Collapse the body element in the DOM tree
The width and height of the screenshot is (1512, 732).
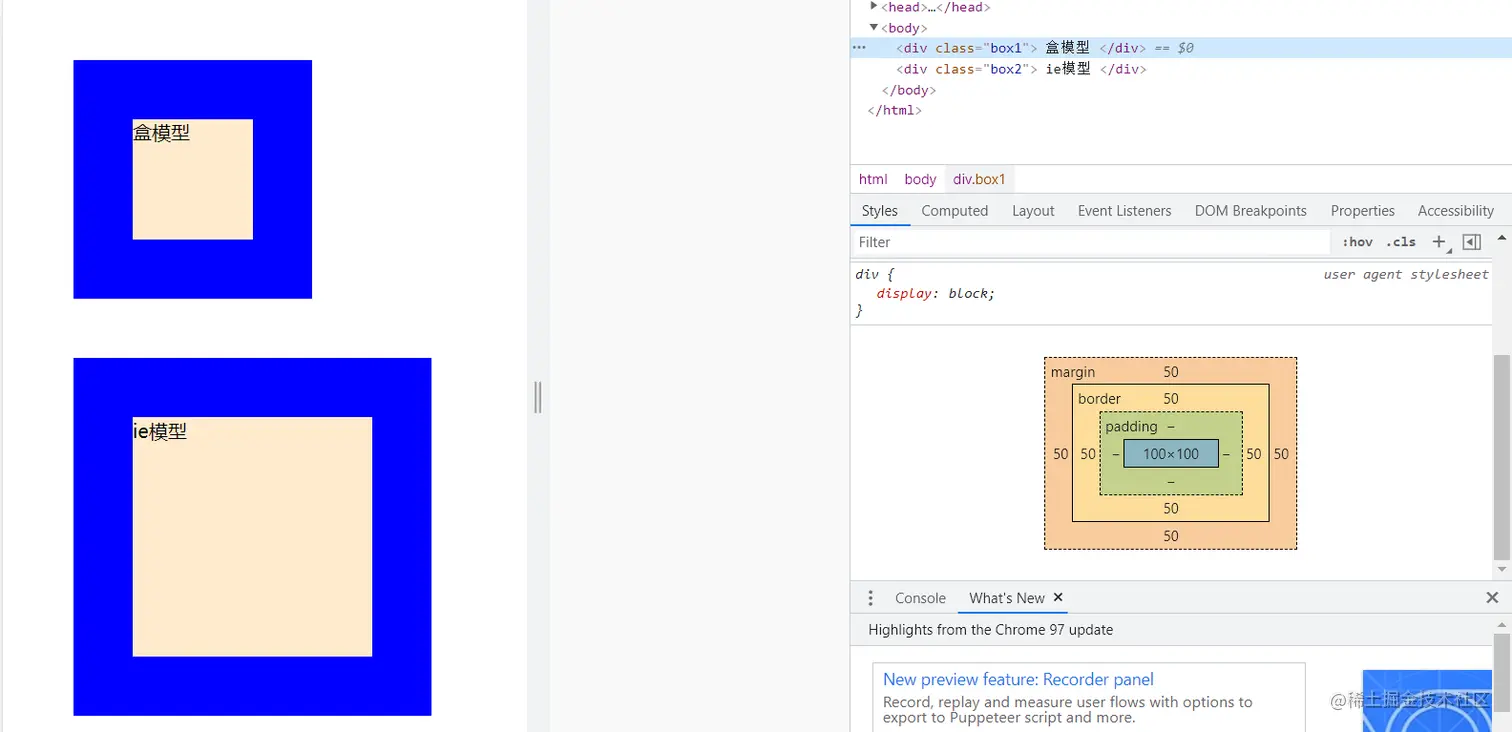click(x=873, y=27)
